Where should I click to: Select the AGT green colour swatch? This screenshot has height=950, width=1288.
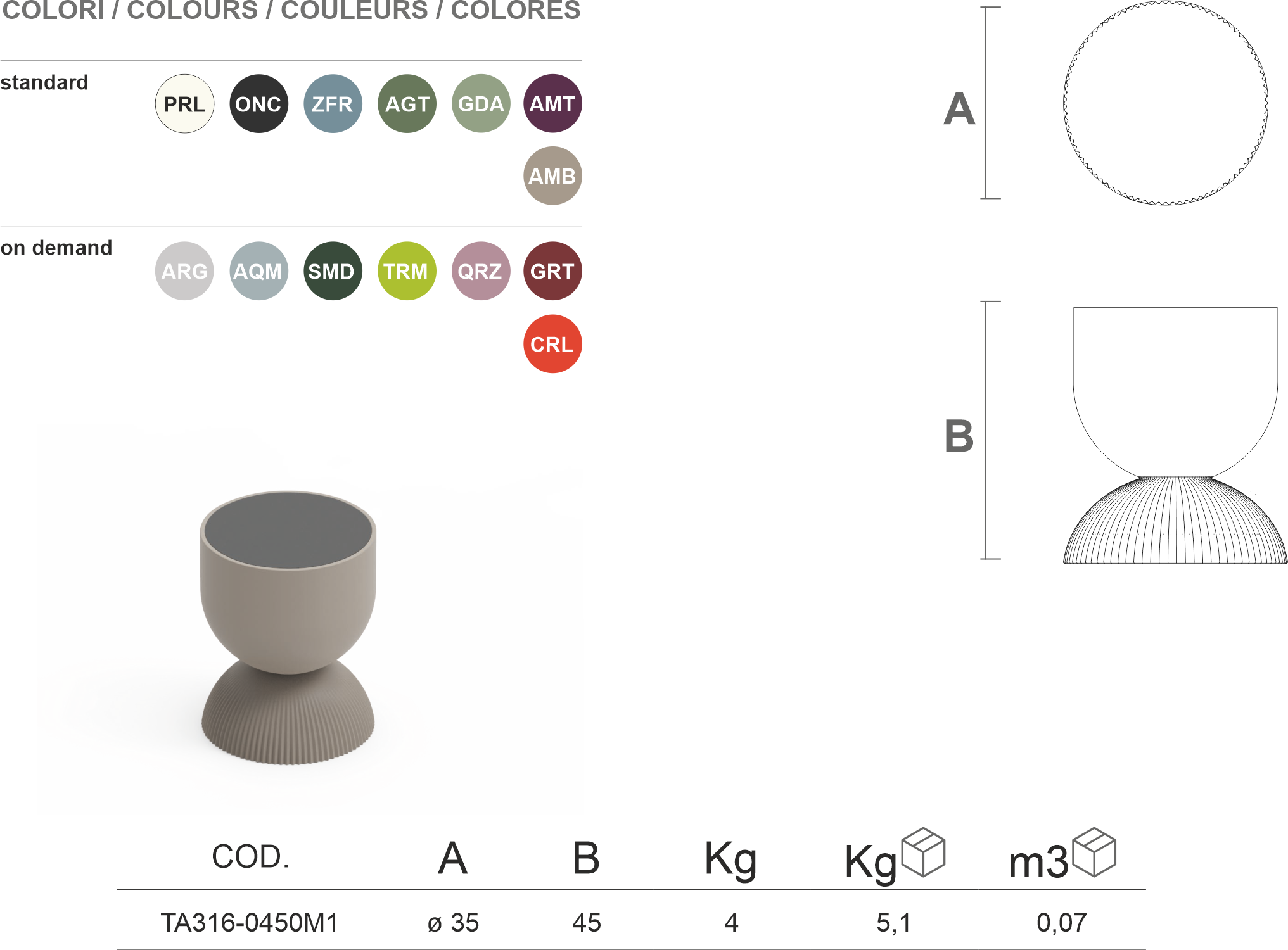pyautogui.click(x=407, y=104)
